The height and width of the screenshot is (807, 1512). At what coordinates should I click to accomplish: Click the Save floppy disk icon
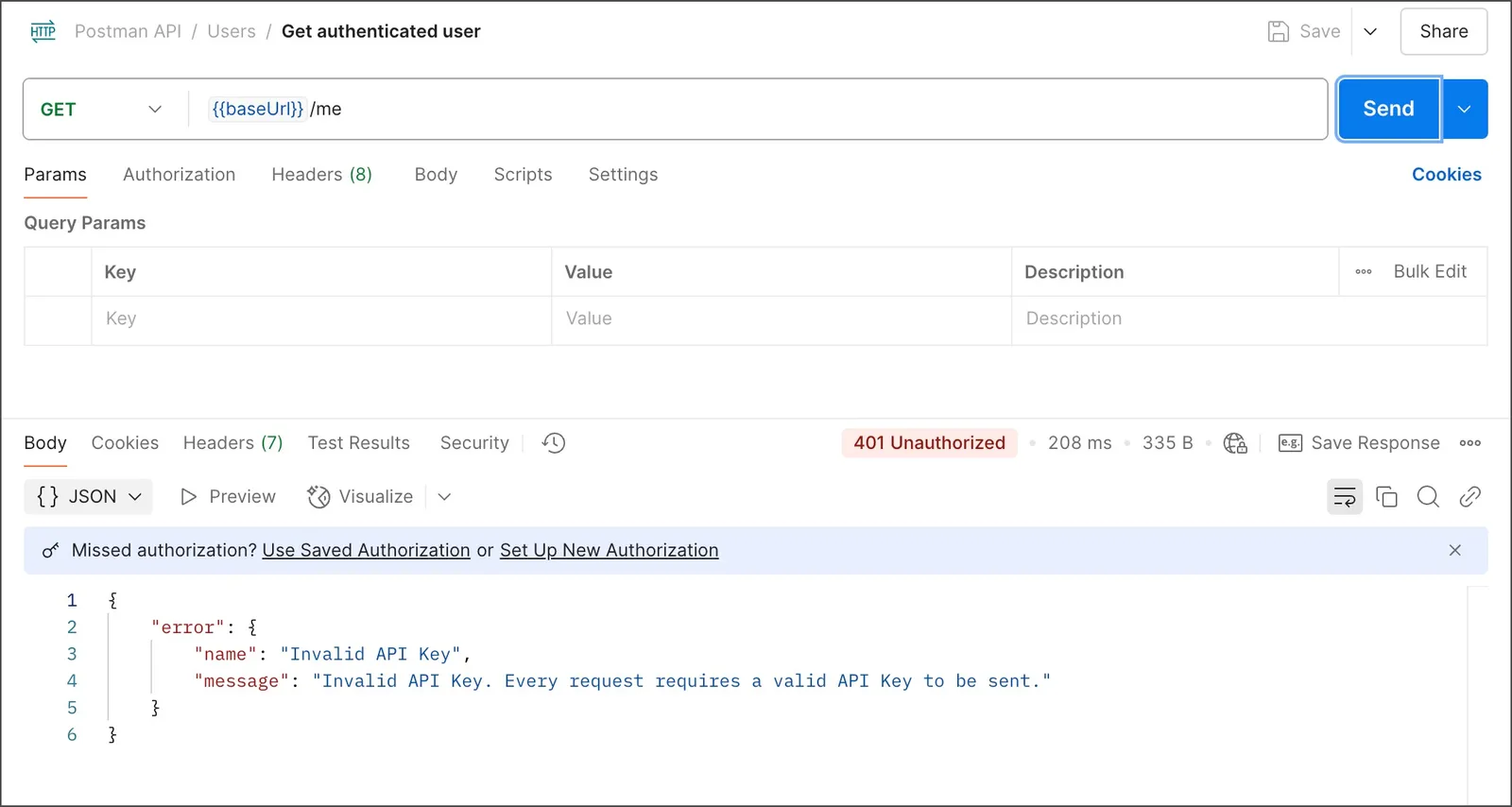click(x=1278, y=31)
